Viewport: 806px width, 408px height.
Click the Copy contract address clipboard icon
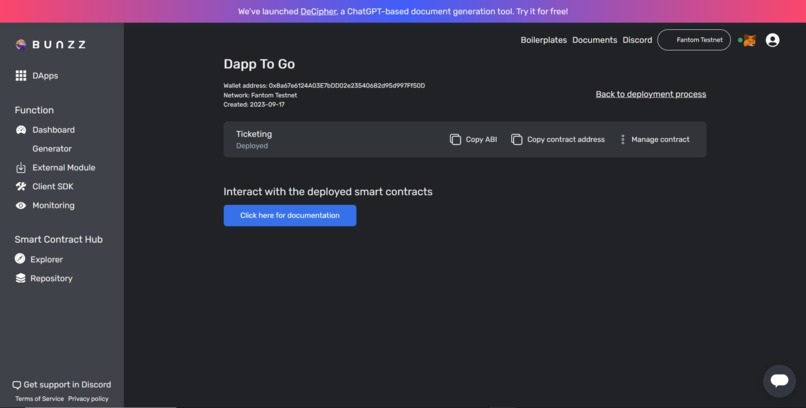pyautogui.click(x=517, y=139)
